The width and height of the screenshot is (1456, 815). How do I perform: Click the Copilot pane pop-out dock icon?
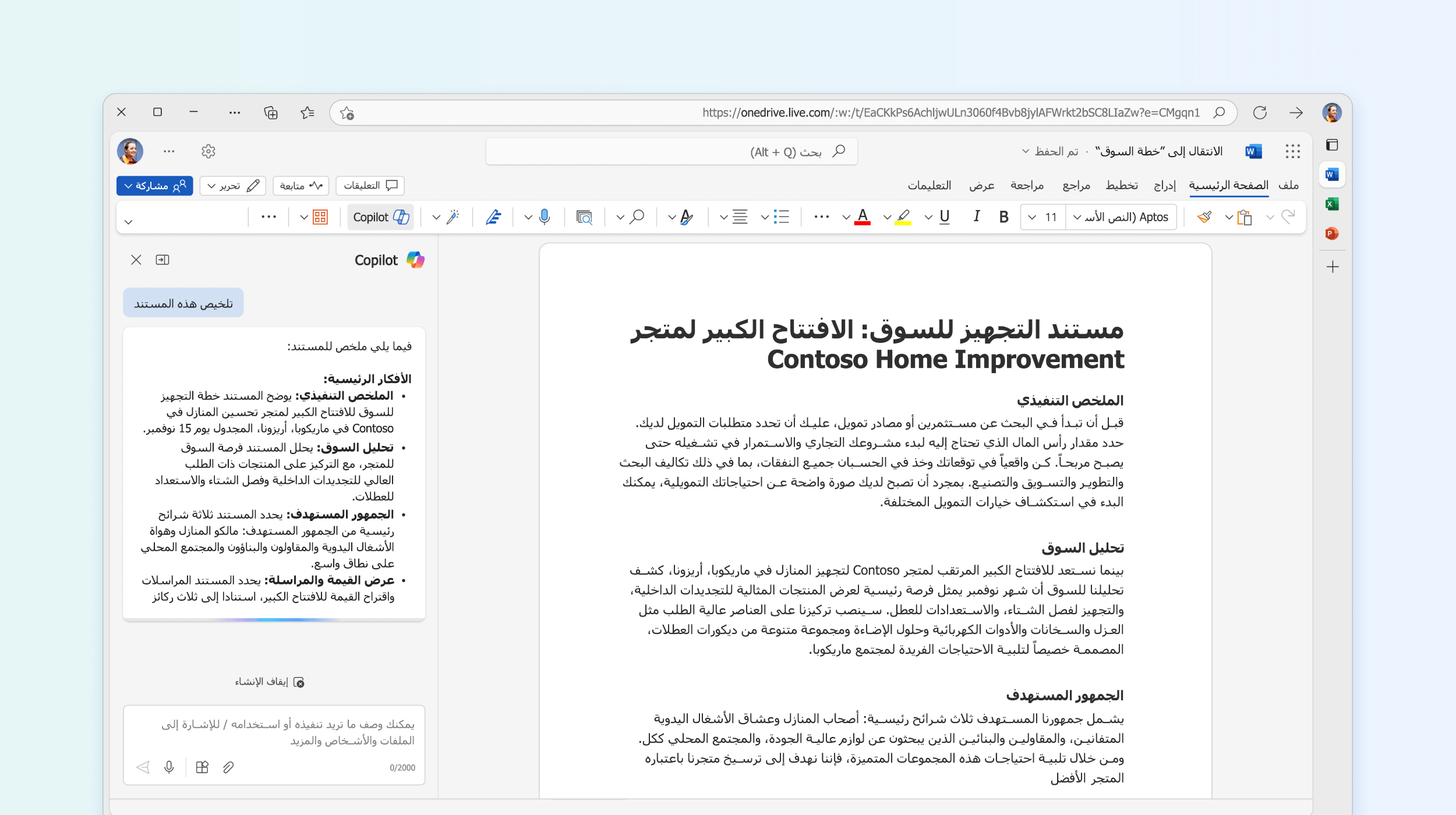point(162,260)
